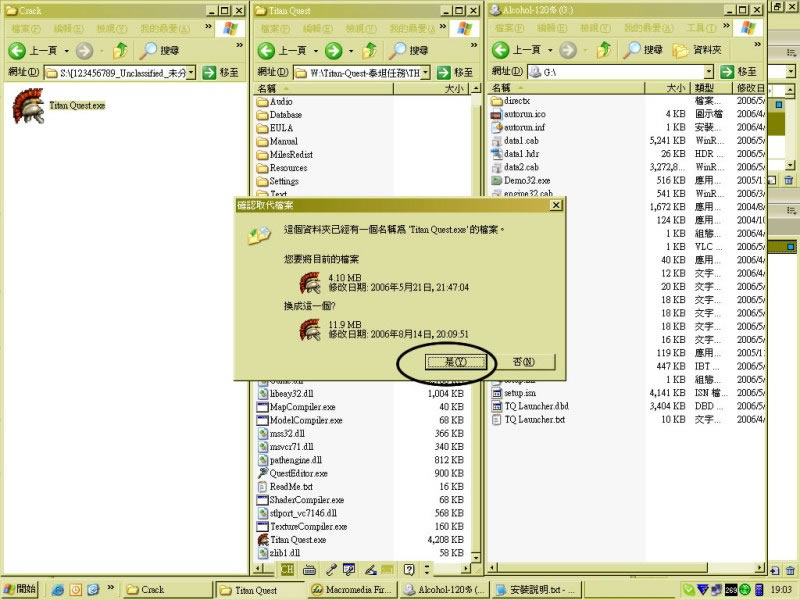Image resolution: width=800 pixels, height=600 pixels.
Task: Close the 確認取代檔案 dialog with its X button
Action: 556,205
